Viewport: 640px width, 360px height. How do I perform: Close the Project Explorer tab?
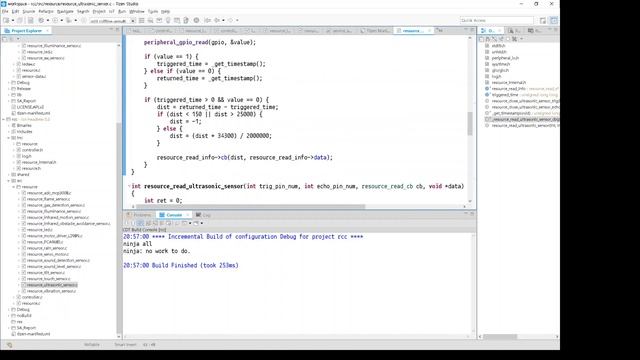(x=47, y=31)
